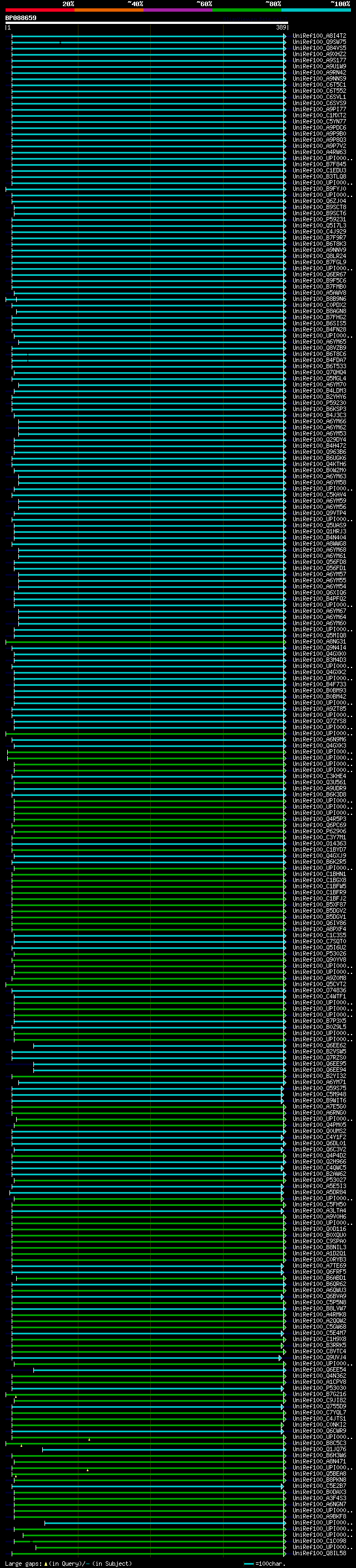This screenshot has height=1568, width=356.
Task: Select hit label UniRef100_A4RW63
Action: [x=319, y=152]
